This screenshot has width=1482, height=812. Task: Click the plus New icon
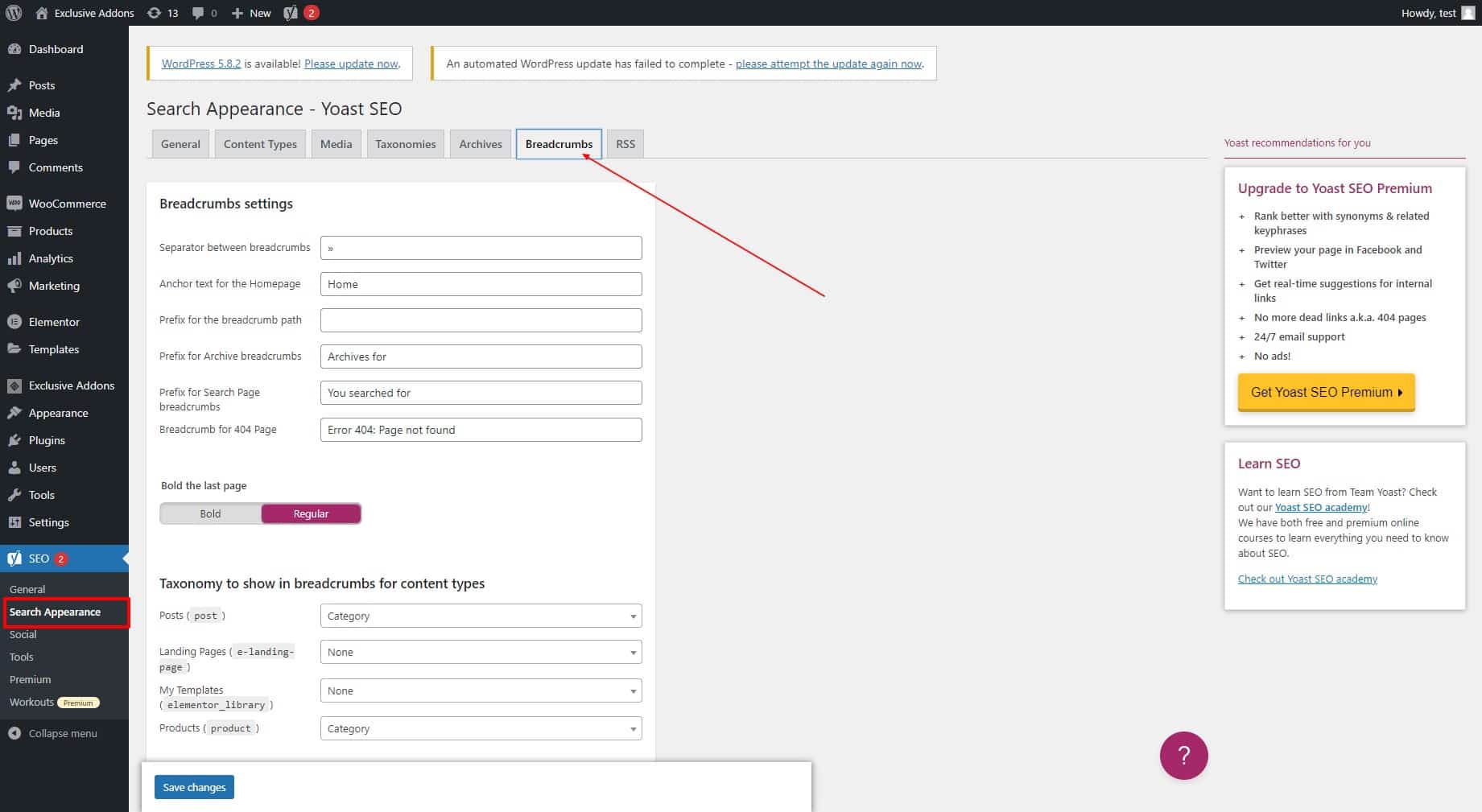point(237,13)
